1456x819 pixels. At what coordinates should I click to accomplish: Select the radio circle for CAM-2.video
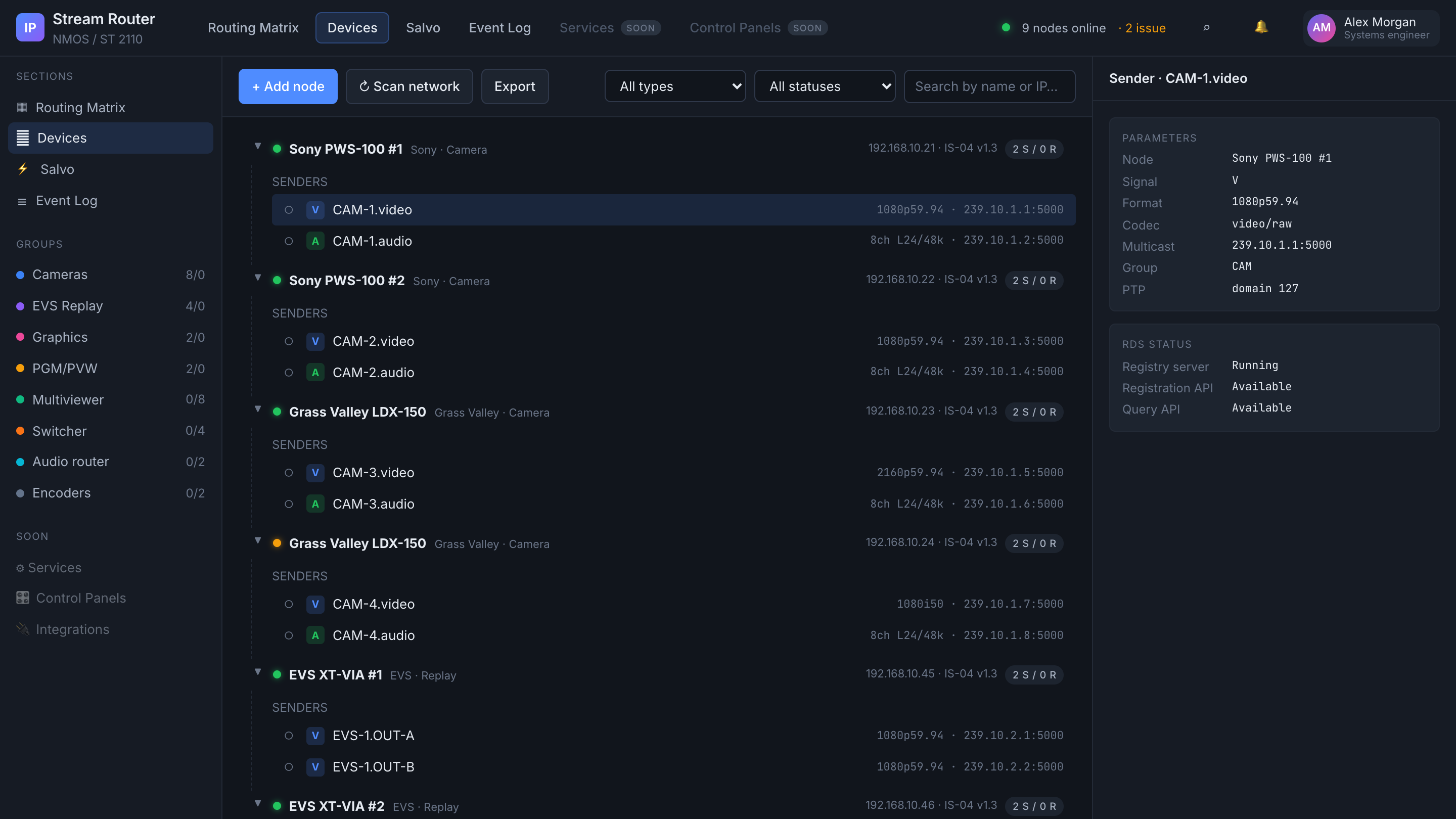[x=289, y=341]
